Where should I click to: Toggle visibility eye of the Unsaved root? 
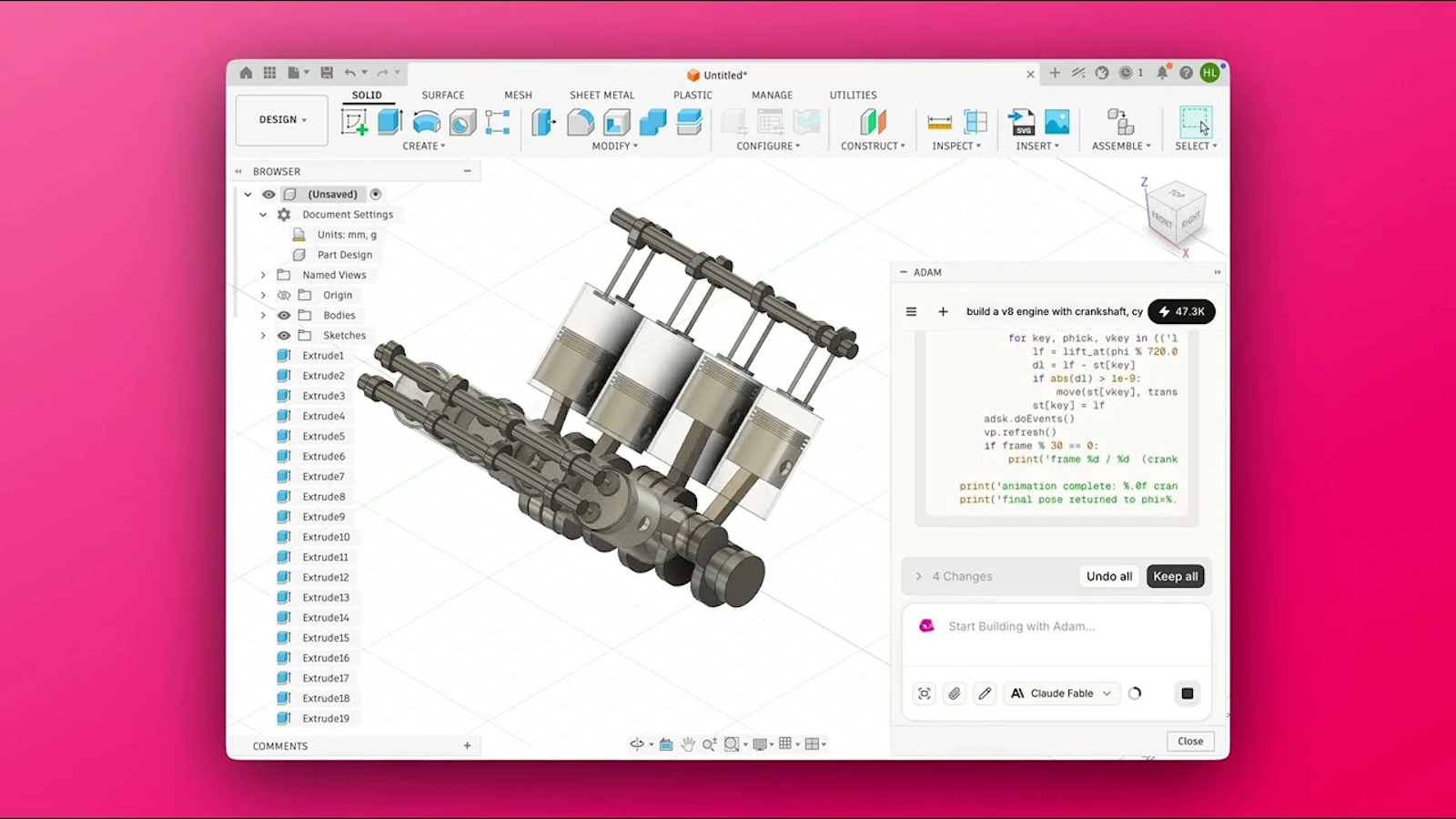pos(268,194)
